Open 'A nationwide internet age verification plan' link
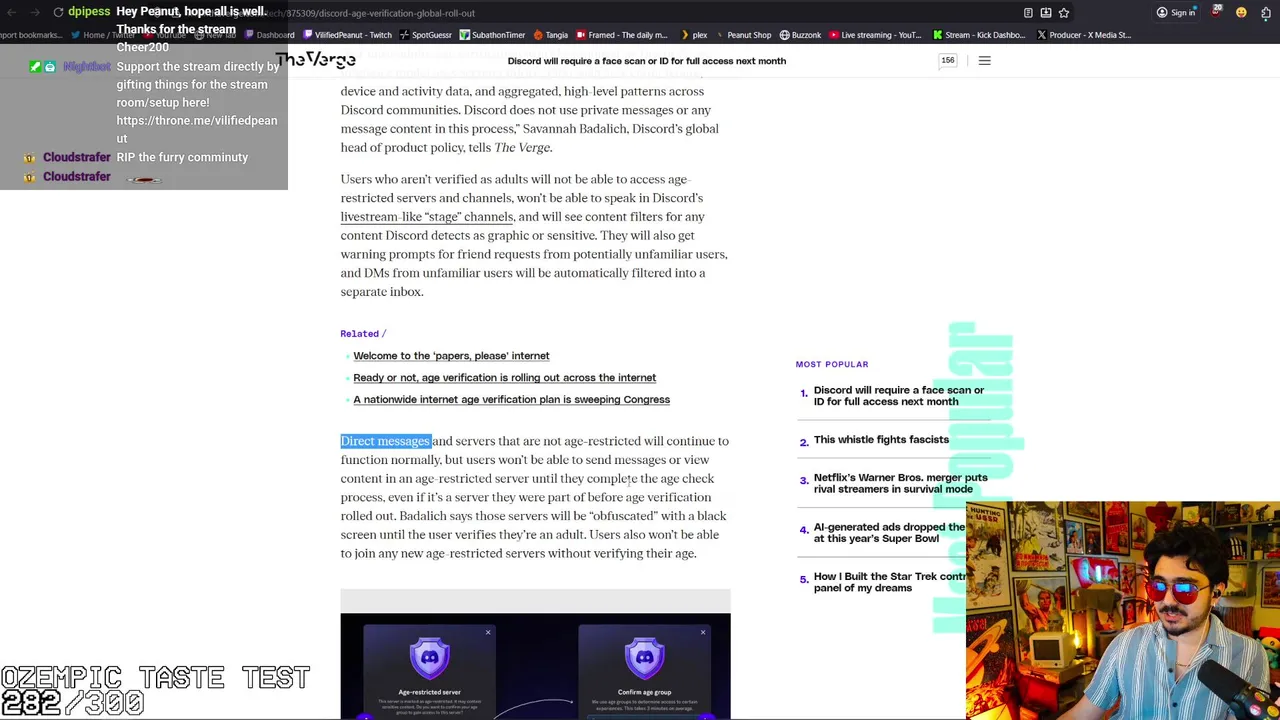 click(x=511, y=400)
